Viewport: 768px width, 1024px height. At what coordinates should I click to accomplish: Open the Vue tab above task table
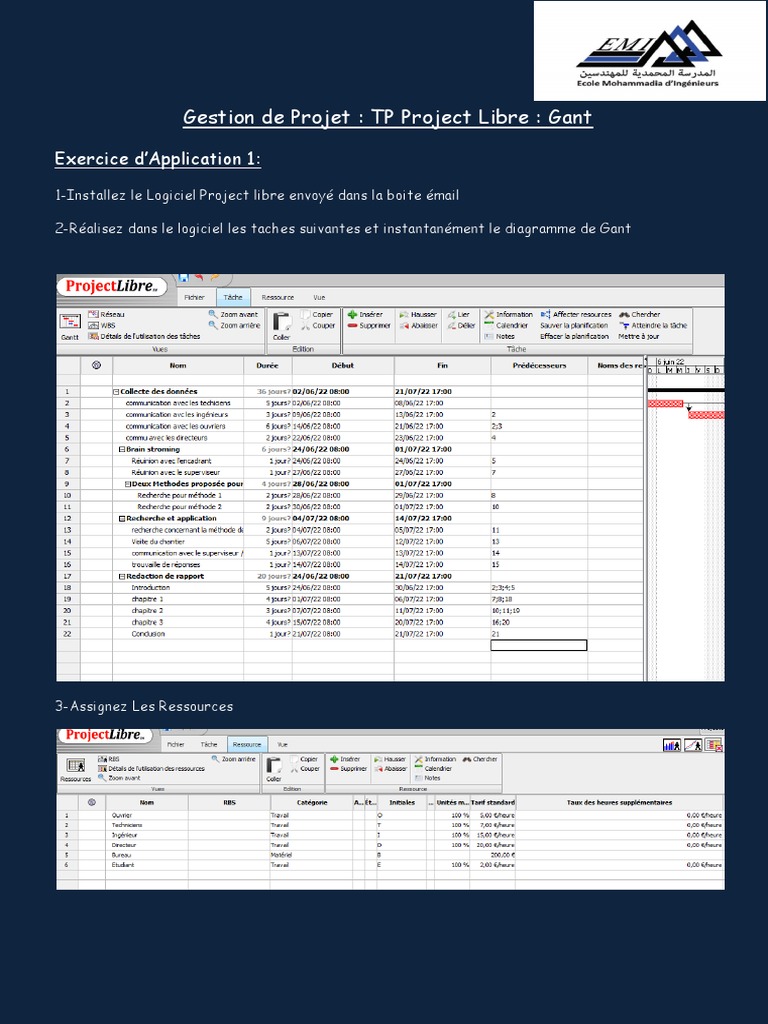point(319,297)
